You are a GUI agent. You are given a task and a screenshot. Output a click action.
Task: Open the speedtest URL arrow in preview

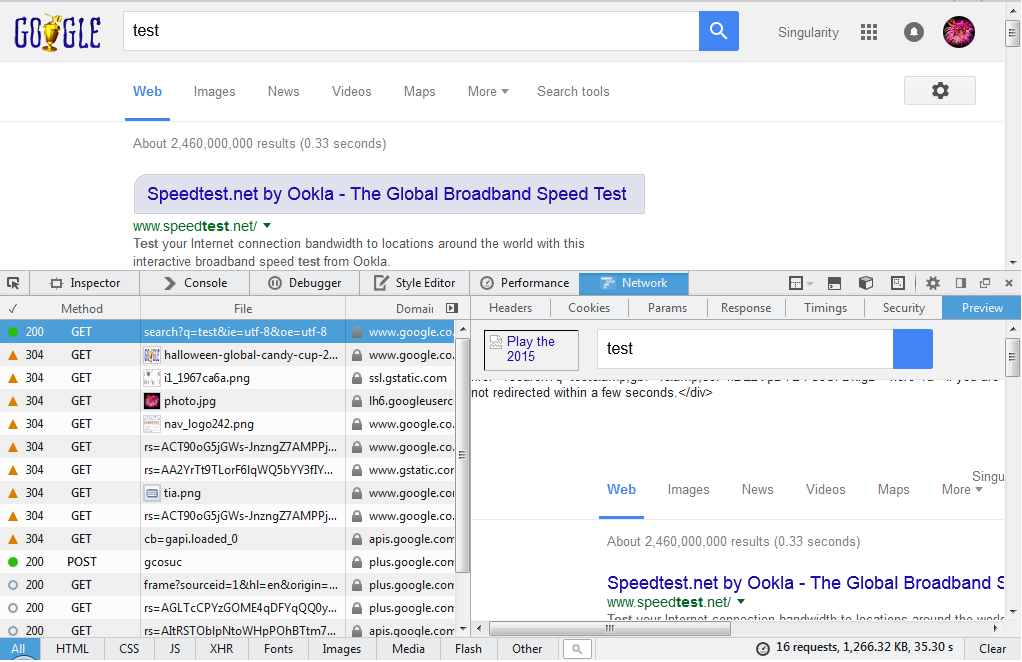click(741, 601)
